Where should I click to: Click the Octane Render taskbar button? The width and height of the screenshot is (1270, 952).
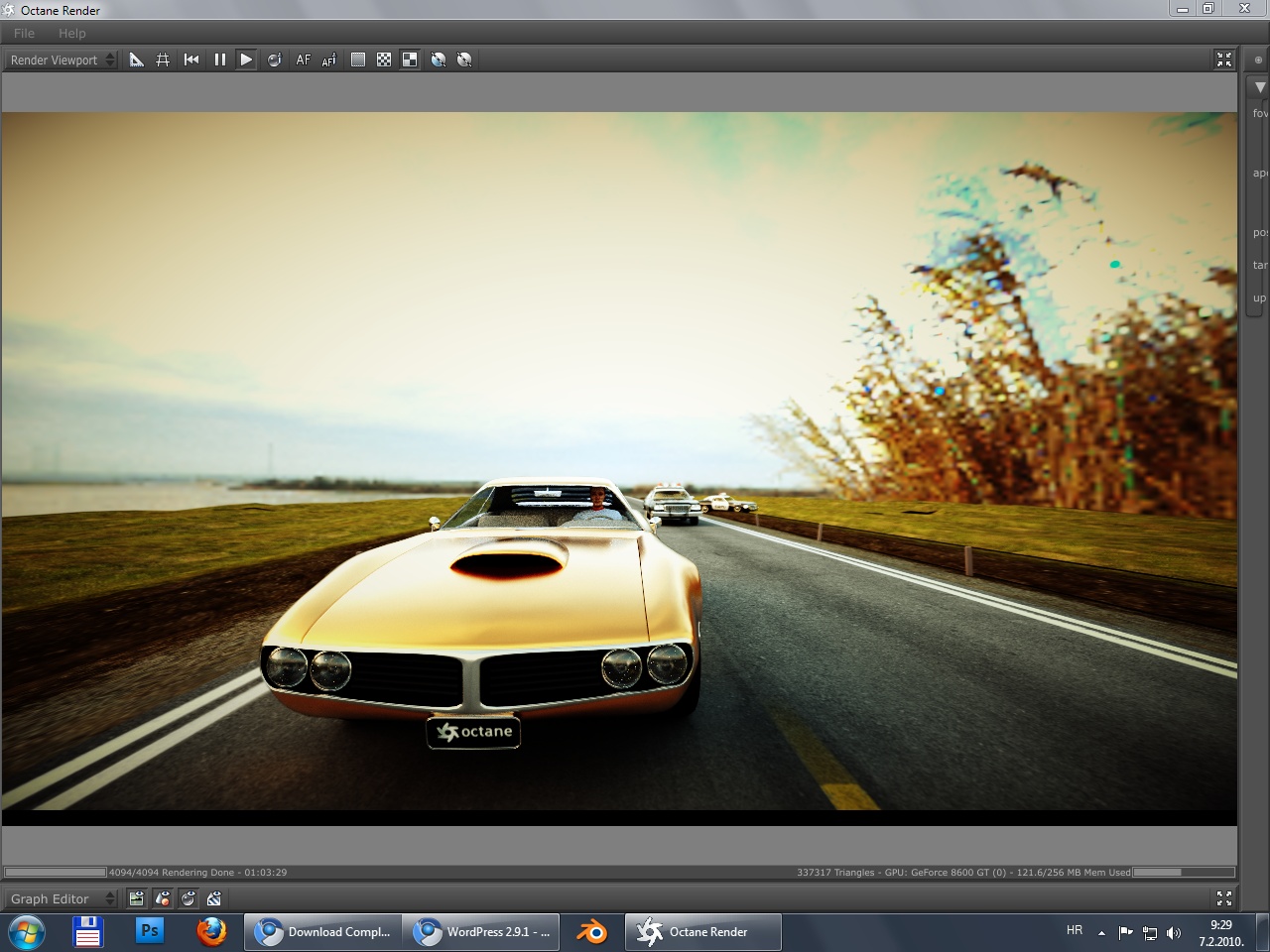point(703,932)
